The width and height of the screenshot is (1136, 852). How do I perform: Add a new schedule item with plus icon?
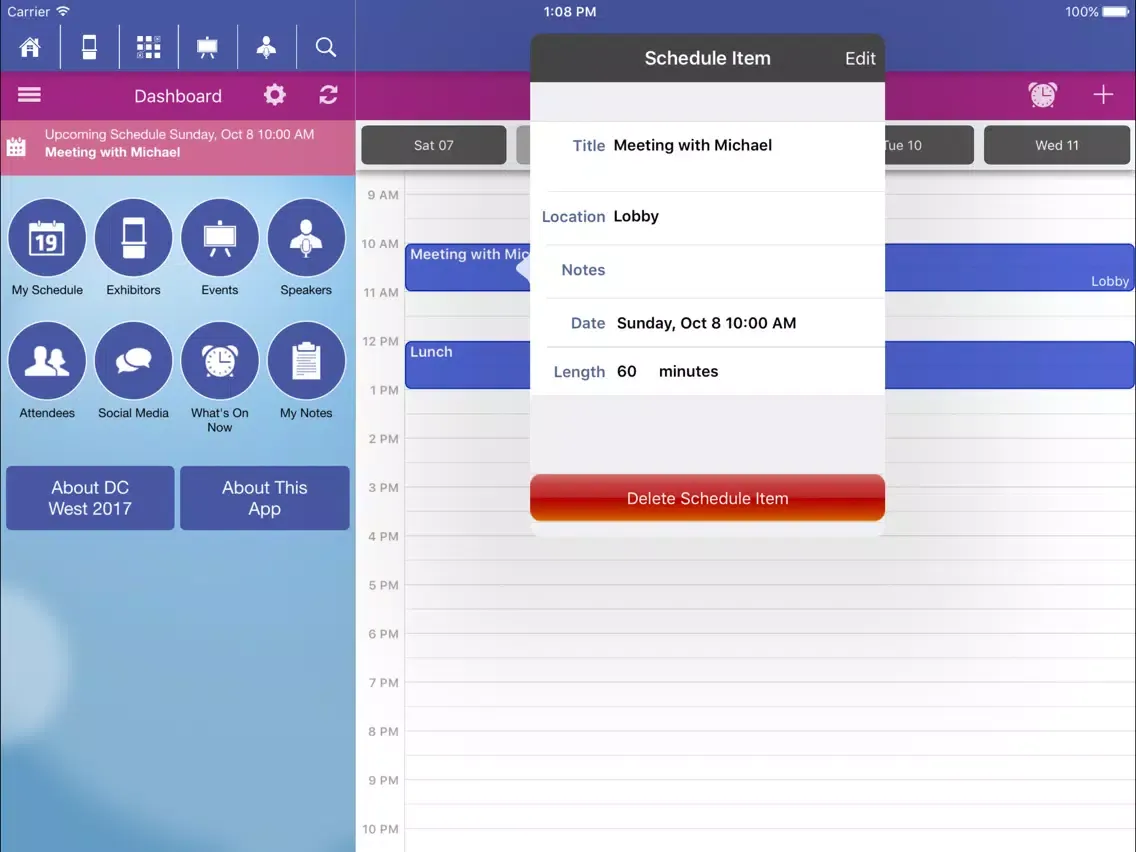coord(1103,95)
